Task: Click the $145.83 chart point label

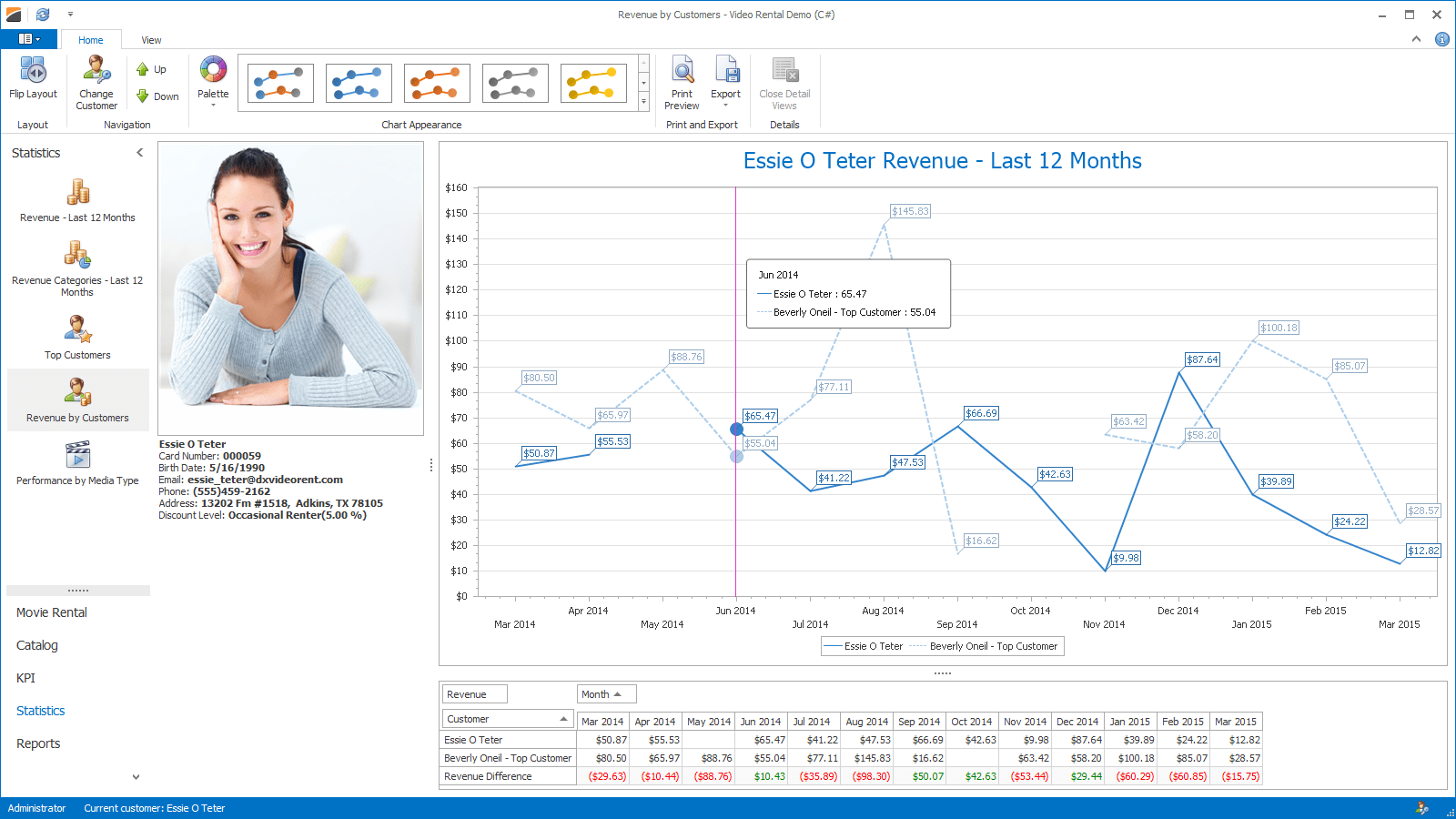Action: point(910,211)
